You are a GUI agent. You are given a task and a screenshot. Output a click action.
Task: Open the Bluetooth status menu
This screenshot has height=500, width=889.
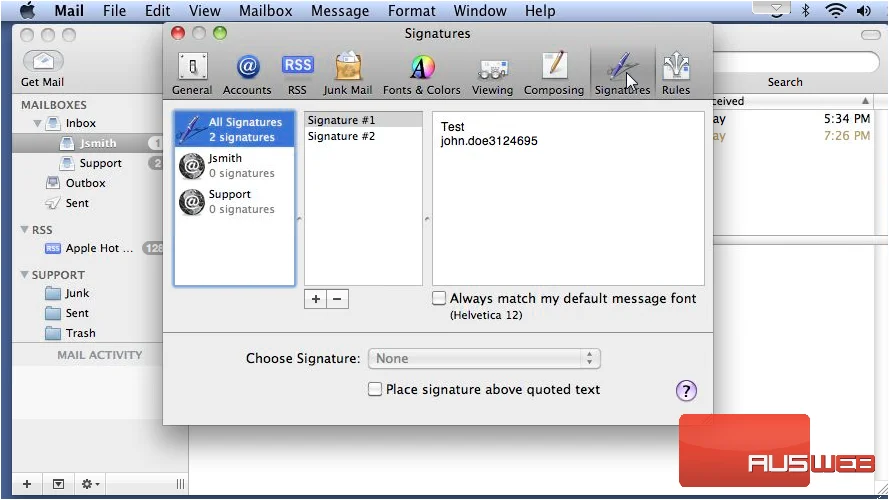click(806, 10)
